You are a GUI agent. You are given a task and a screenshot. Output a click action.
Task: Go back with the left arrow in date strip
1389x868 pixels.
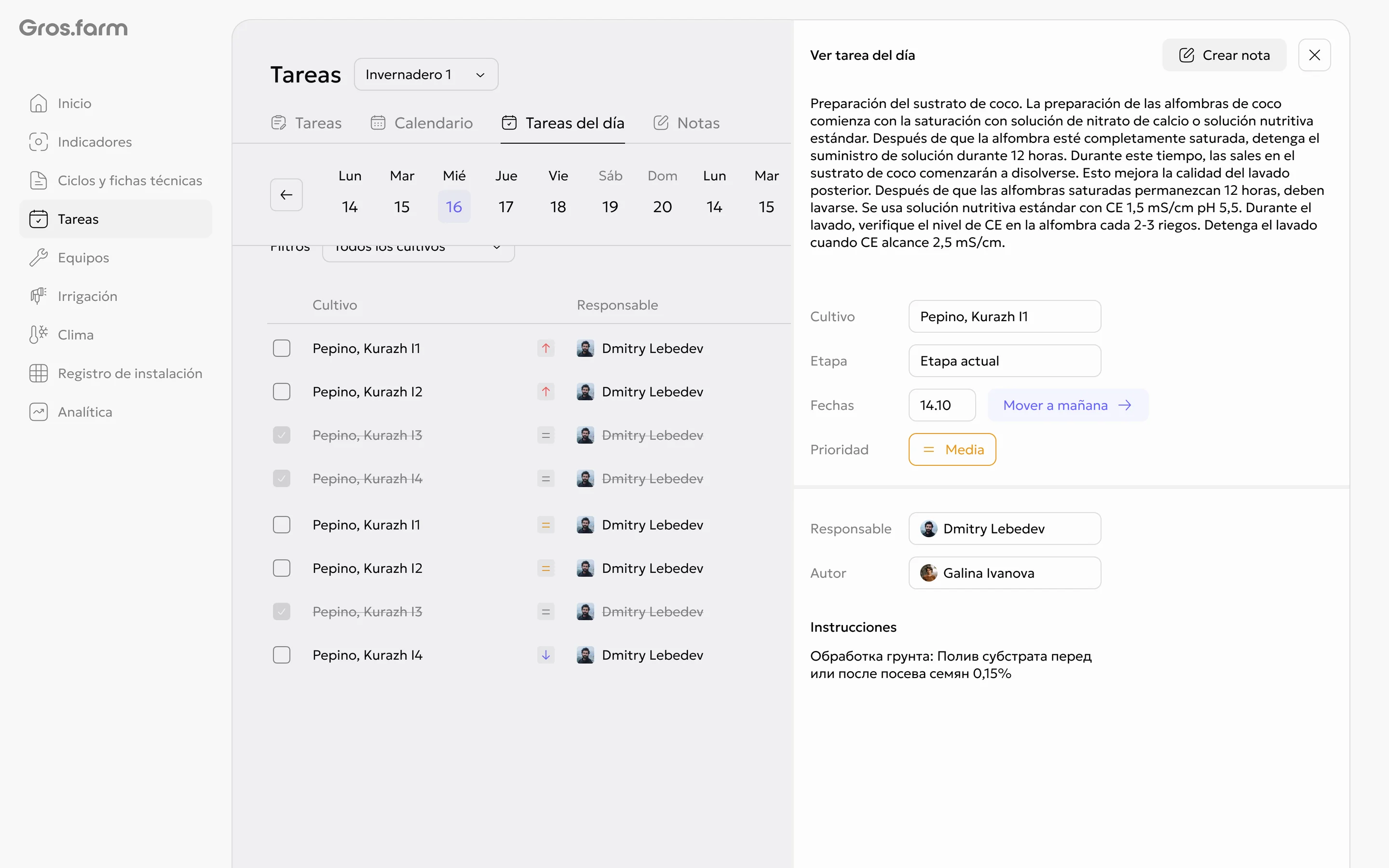286,195
